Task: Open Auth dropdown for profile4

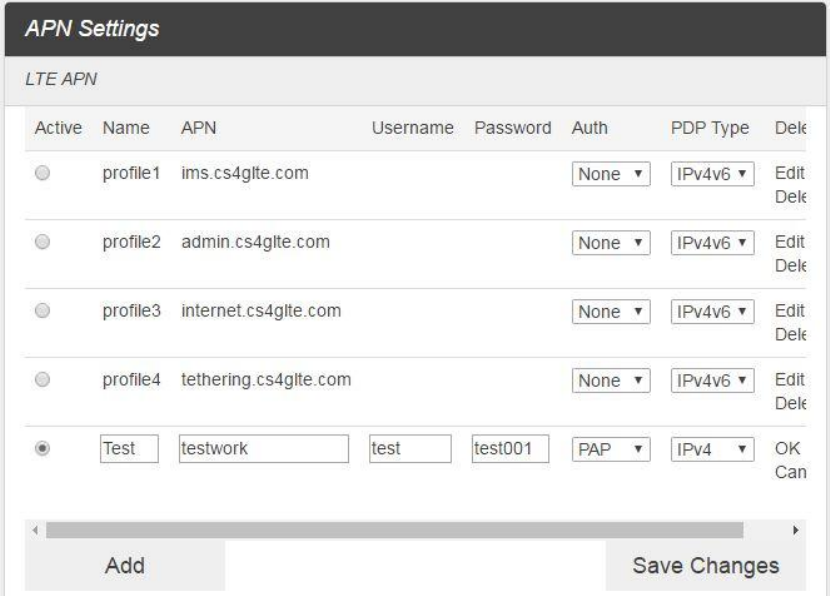Action: point(611,381)
